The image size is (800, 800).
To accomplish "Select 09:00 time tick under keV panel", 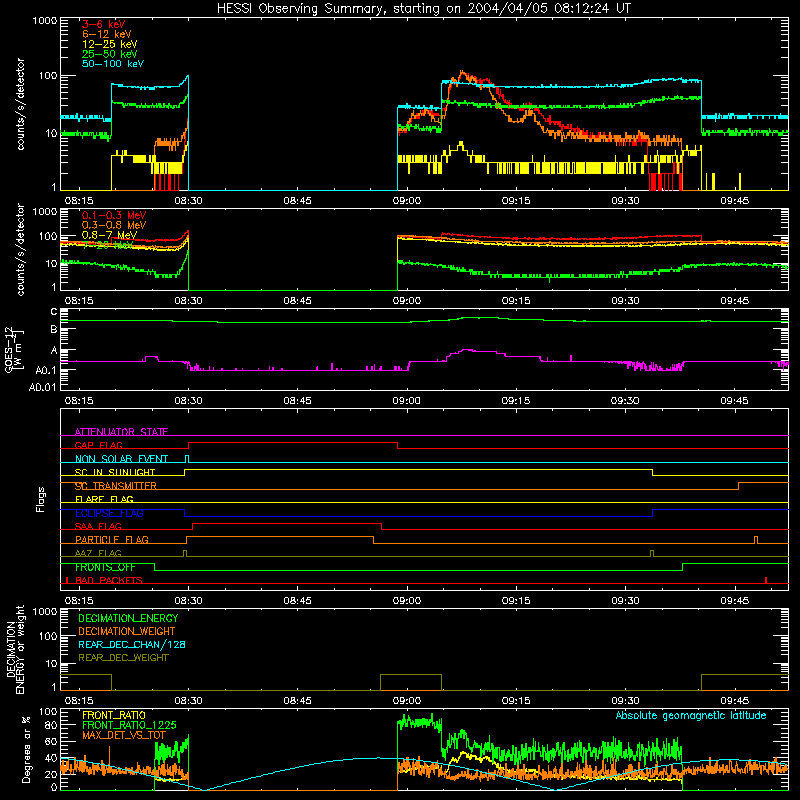I will 407,201.
